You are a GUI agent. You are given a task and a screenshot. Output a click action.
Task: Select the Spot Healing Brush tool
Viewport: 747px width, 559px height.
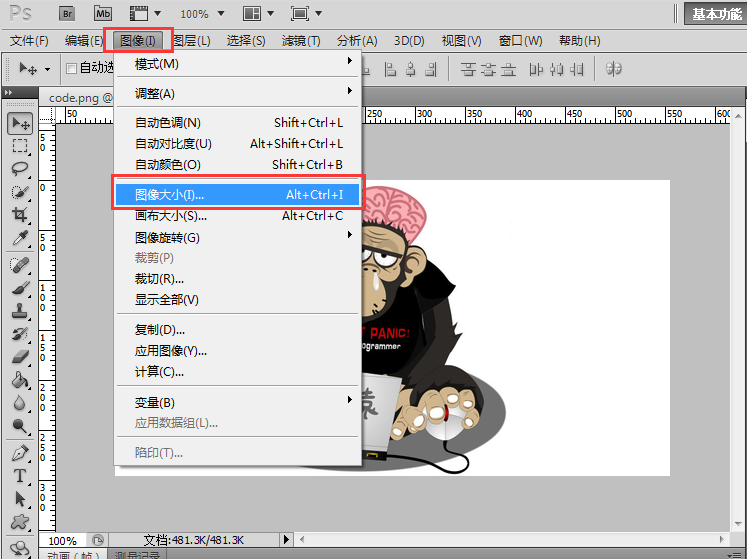20,265
